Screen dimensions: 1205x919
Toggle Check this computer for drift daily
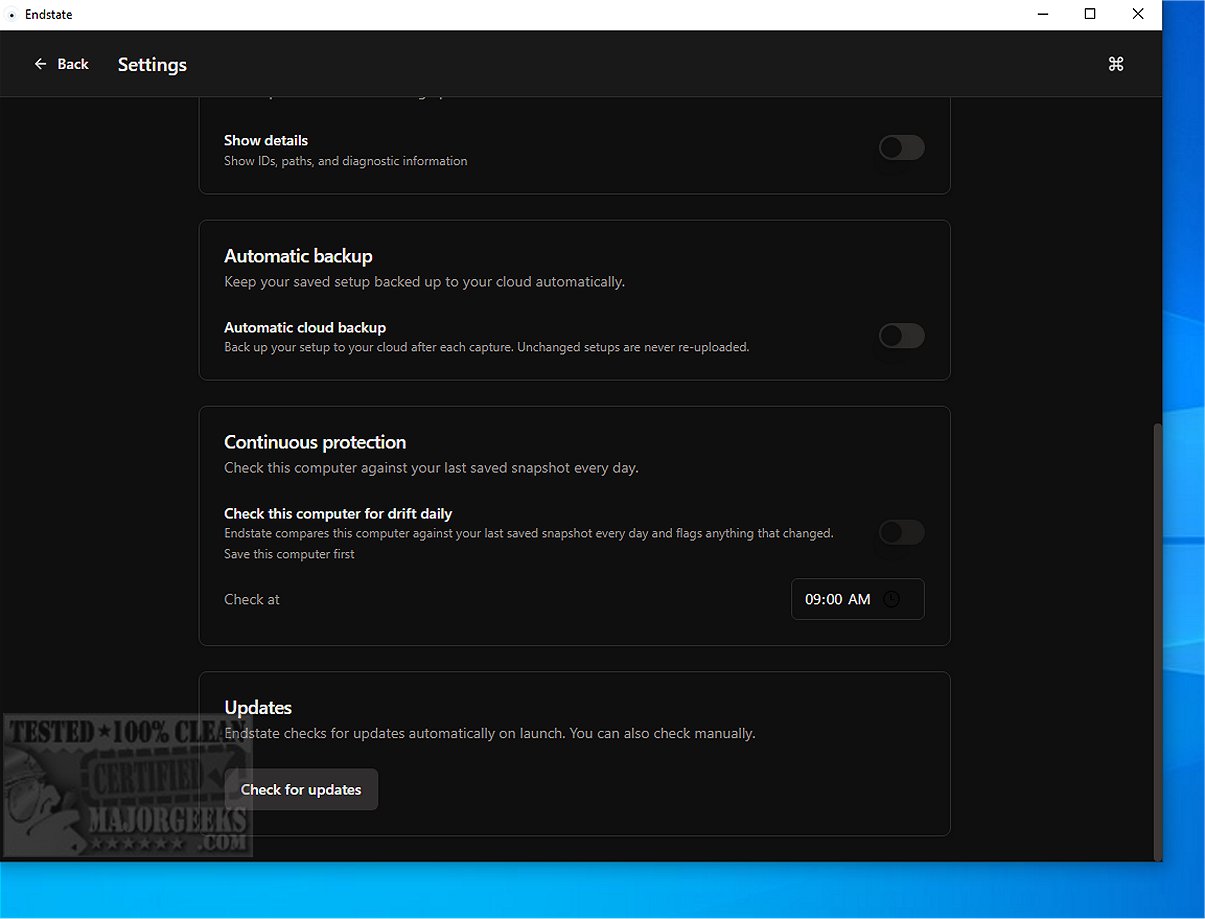point(901,533)
